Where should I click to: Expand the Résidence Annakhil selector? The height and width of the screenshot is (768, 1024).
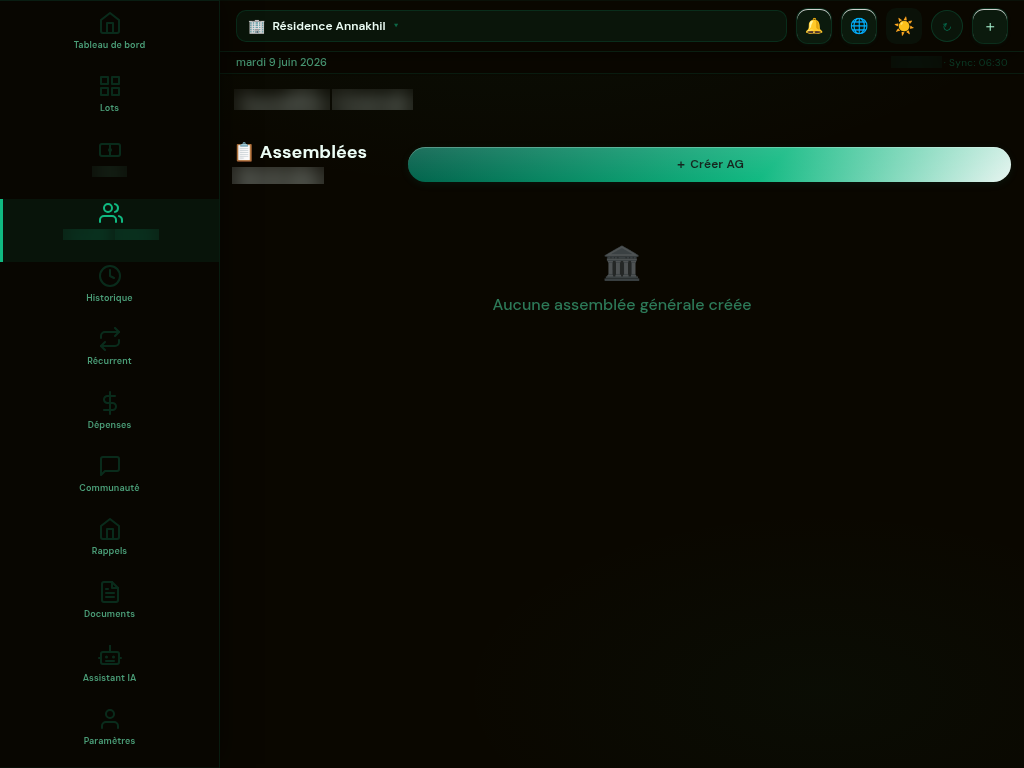511,26
